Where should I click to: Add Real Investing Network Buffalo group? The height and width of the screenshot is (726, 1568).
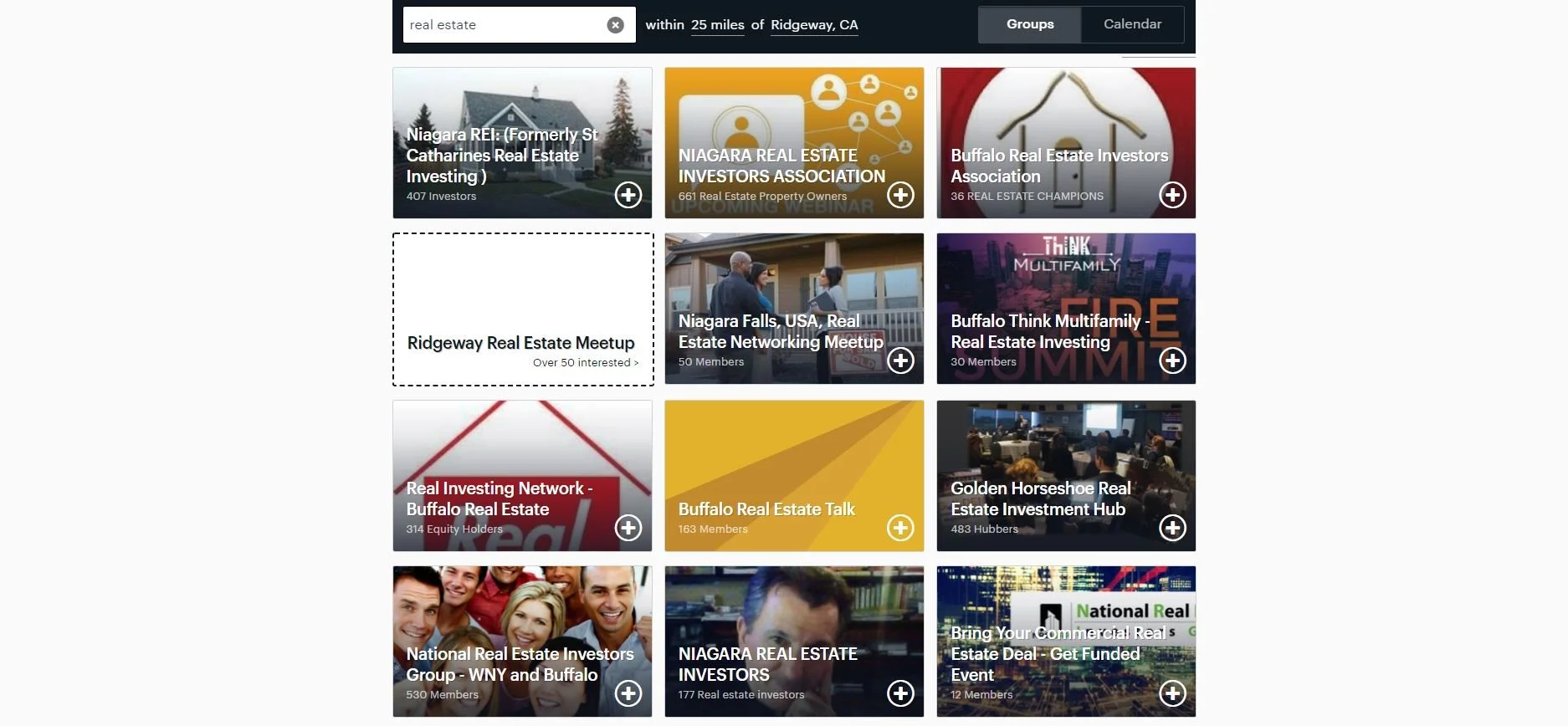pos(628,528)
